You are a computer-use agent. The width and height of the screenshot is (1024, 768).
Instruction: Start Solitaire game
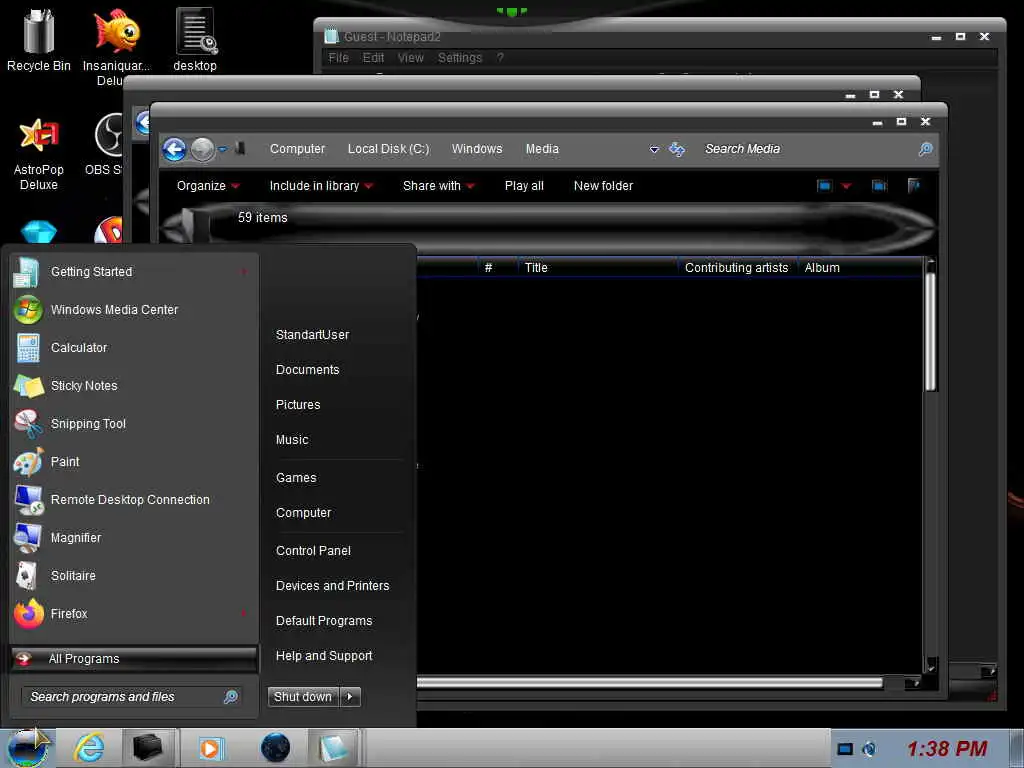click(x=133, y=575)
